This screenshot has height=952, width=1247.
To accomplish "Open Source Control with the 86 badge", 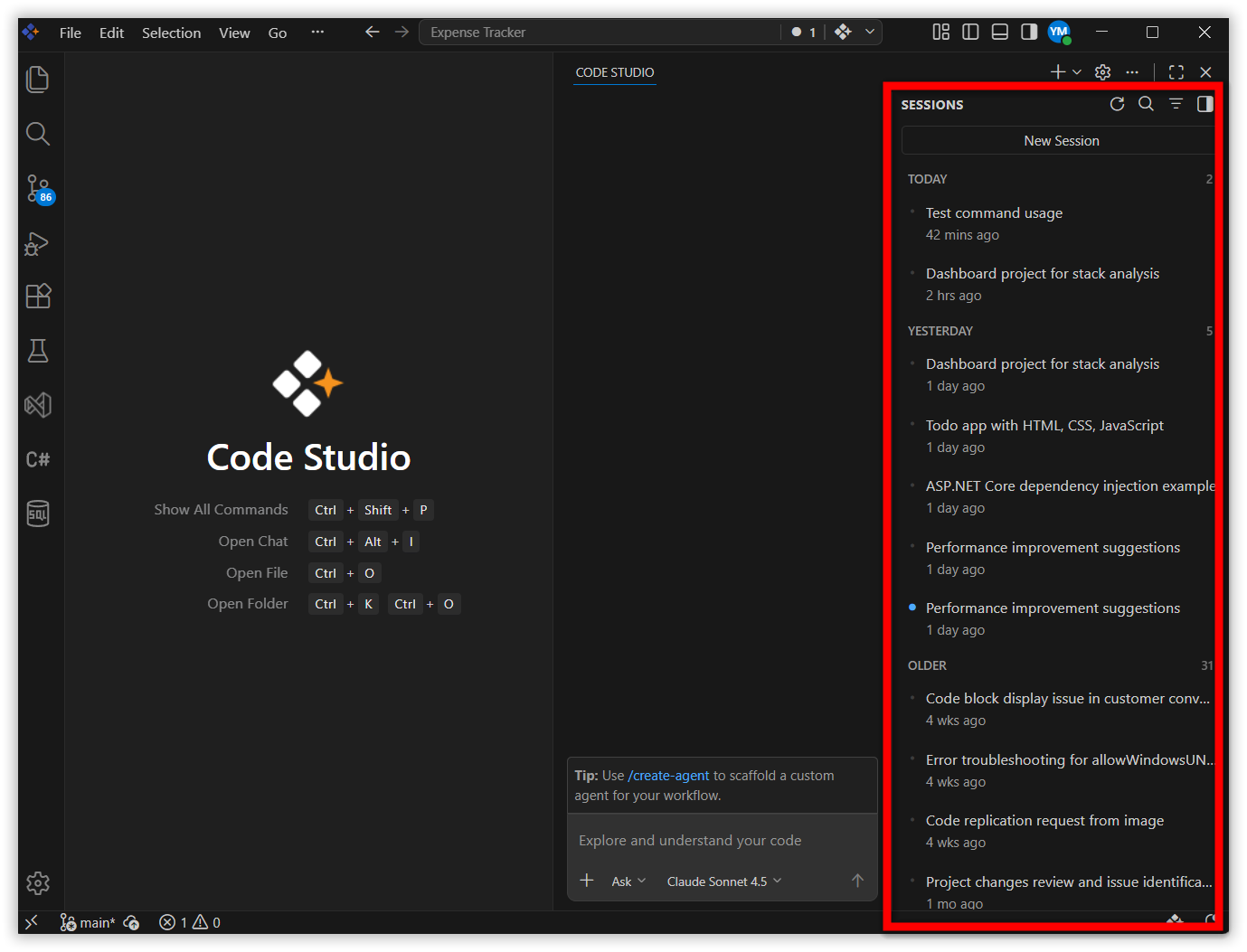I will 39,189.
